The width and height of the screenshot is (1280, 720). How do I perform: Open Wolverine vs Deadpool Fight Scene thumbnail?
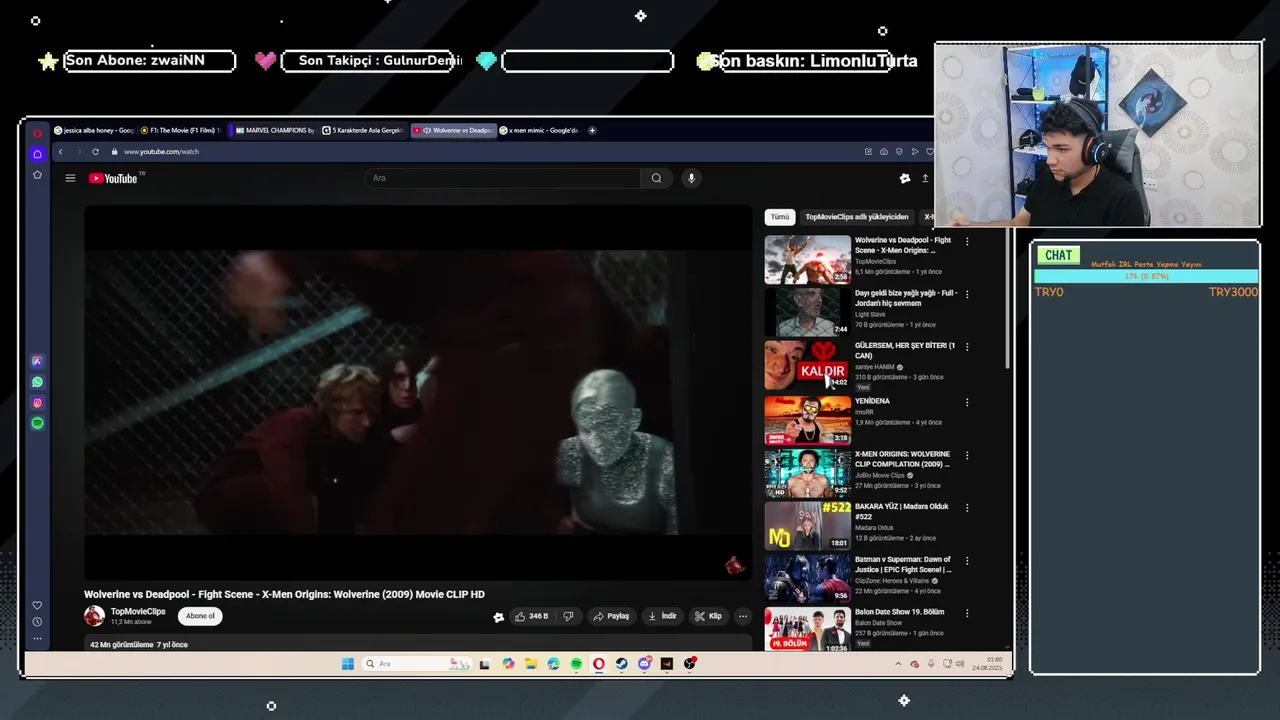[808, 259]
